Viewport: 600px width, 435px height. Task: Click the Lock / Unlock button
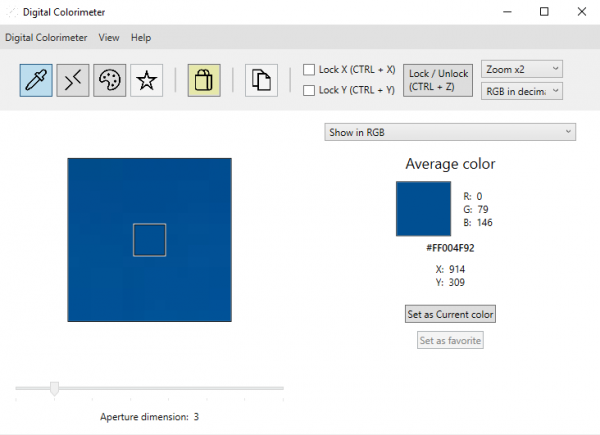point(438,80)
